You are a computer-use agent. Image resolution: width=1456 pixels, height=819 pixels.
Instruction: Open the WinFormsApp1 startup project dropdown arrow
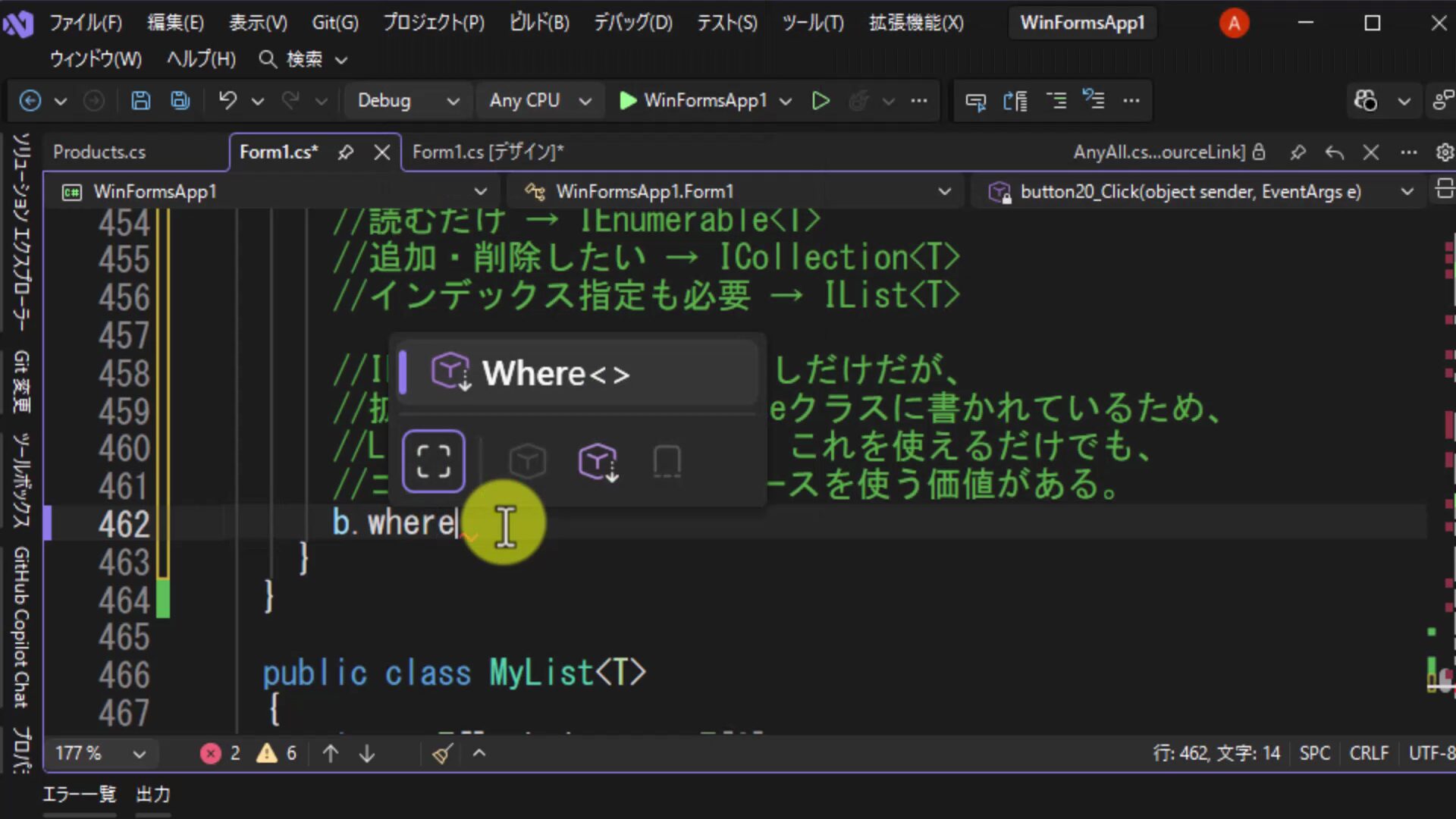pos(786,101)
